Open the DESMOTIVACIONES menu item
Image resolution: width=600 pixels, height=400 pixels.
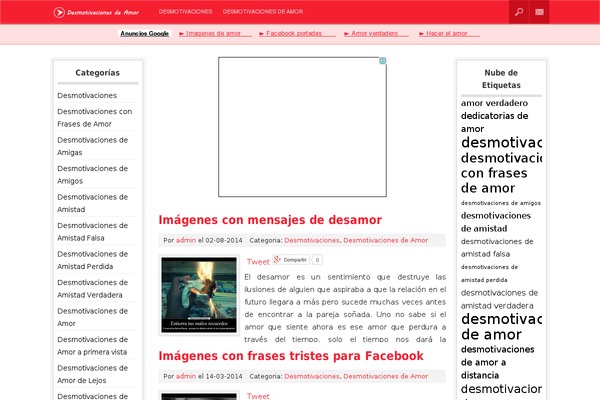186,12
